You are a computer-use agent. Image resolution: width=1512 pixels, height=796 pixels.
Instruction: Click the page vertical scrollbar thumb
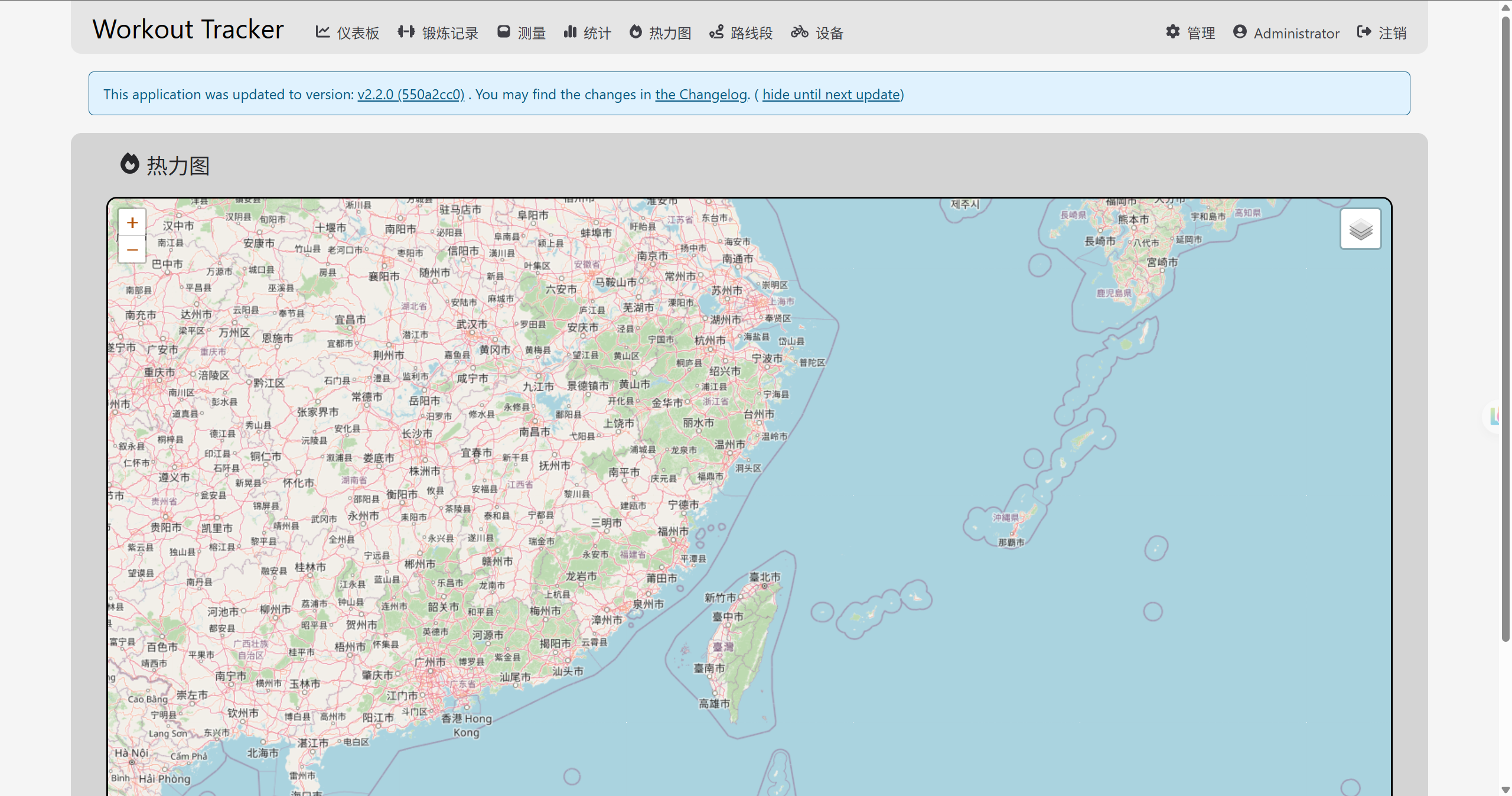1506,329
